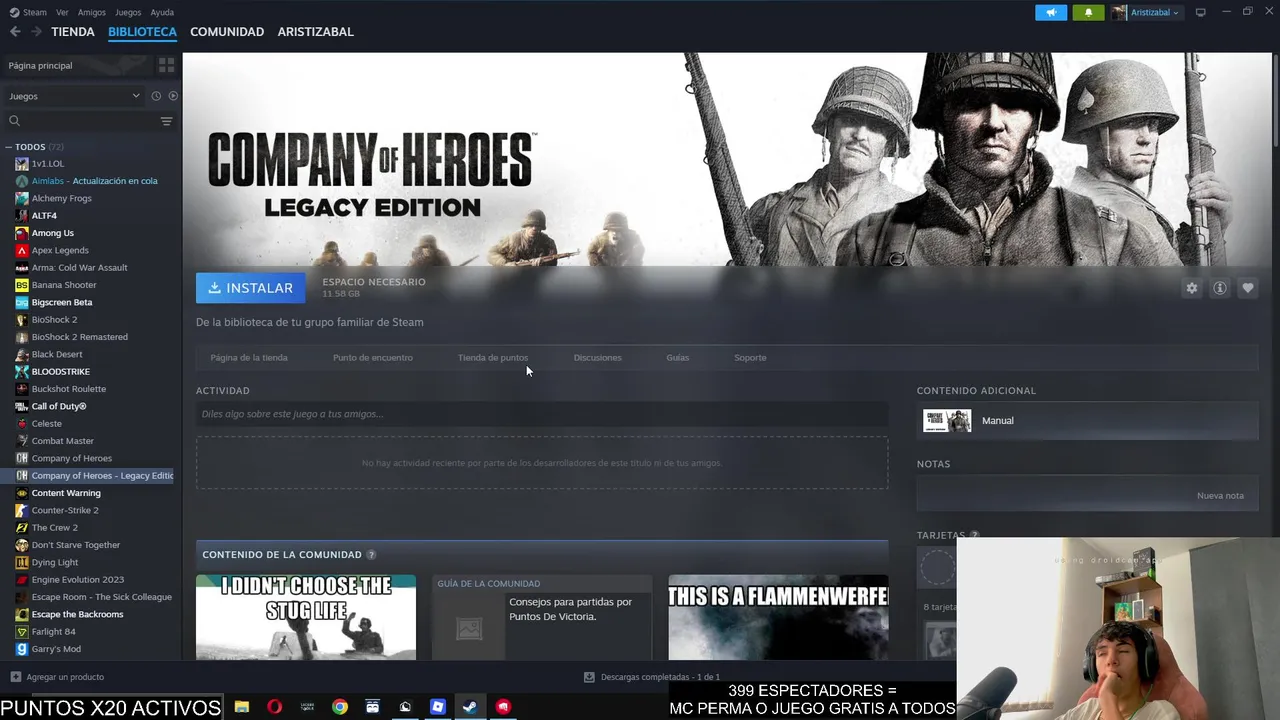Click the library search field
1280x720 pixels.
pos(82,121)
